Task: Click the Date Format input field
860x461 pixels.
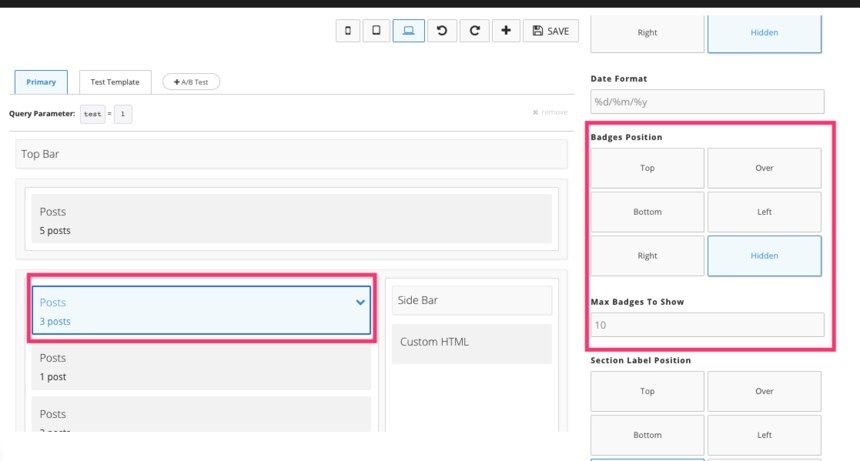Action: point(707,102)
